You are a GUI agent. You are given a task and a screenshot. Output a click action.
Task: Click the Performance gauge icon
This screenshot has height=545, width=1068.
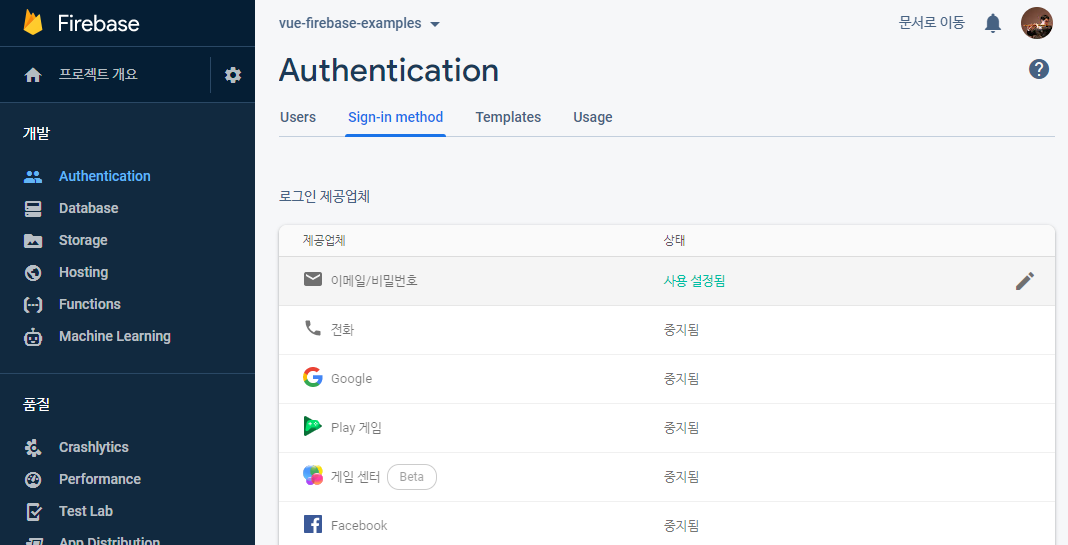[33, 480]
